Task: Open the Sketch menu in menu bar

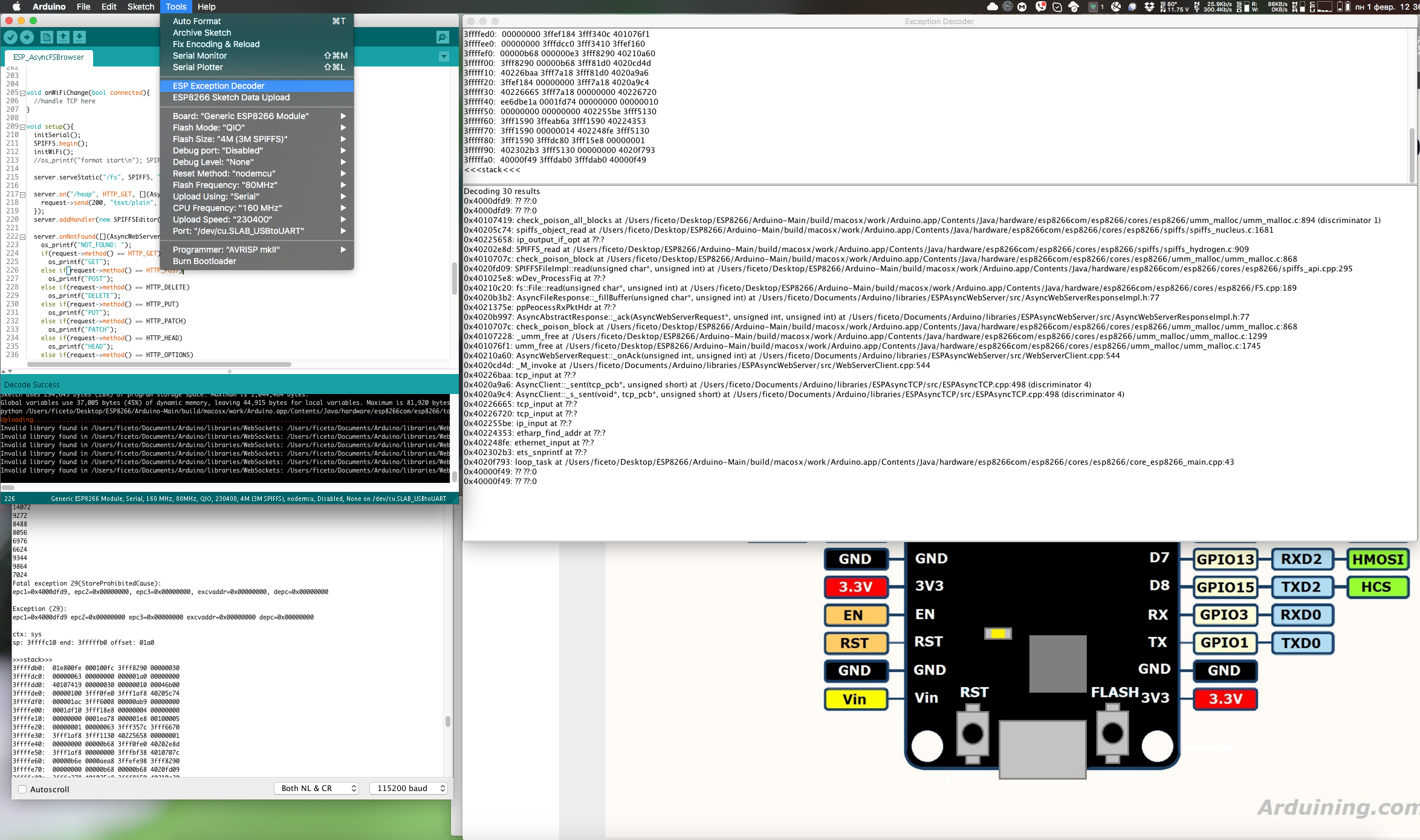Action: pos(140,7)
